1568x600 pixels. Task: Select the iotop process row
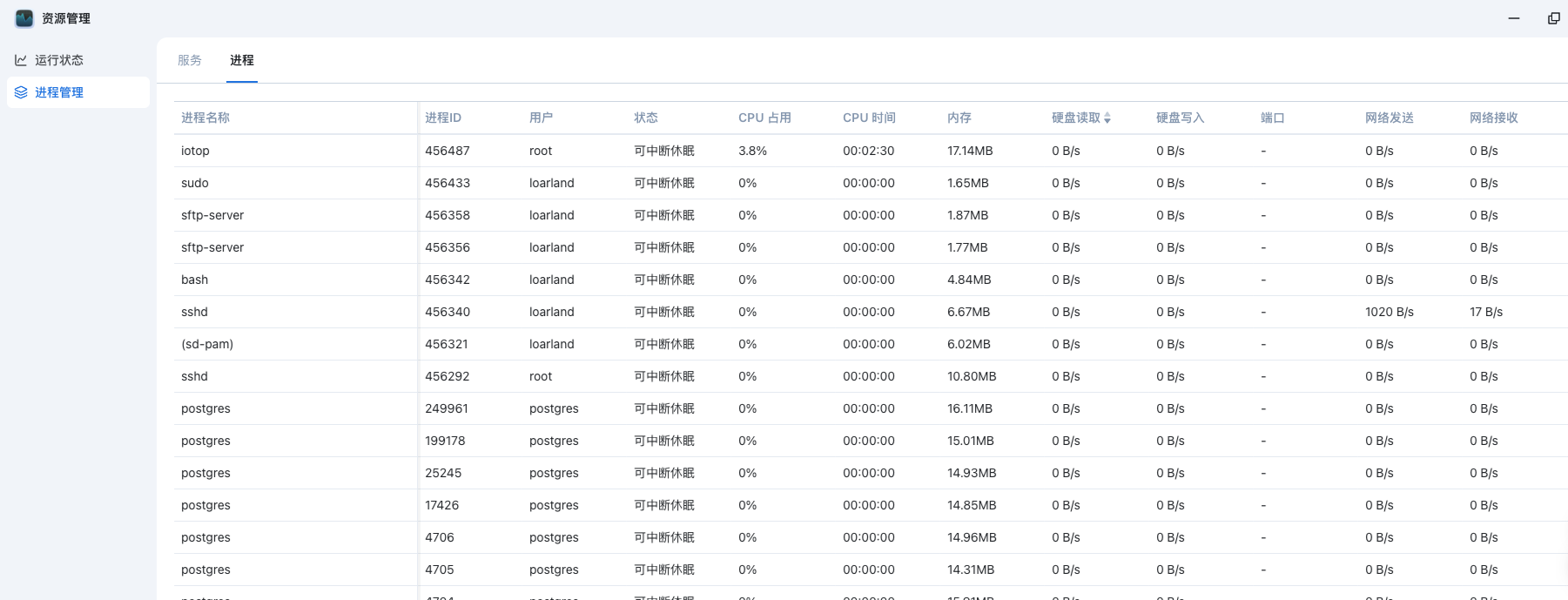pyautogui.click(x=871, y=151)
